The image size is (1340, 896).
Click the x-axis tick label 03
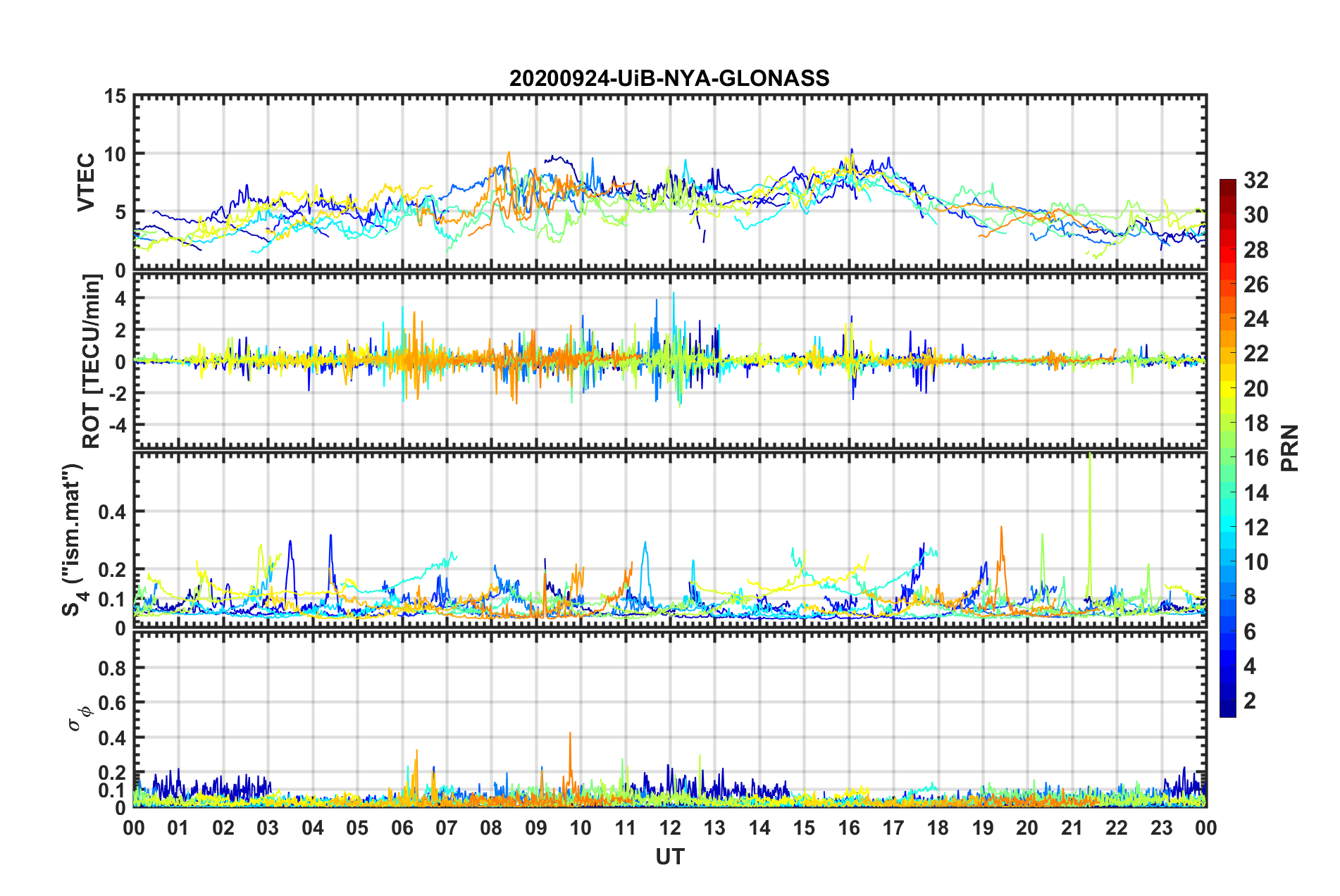click(x=268, y=828)
